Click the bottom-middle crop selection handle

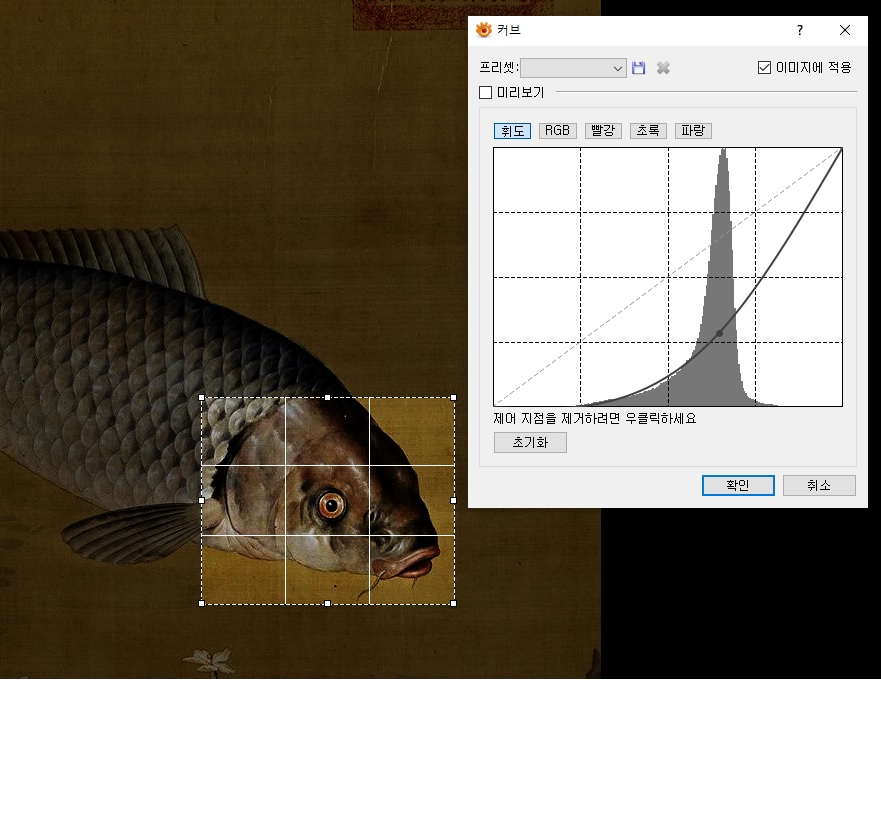coord(328,603)
